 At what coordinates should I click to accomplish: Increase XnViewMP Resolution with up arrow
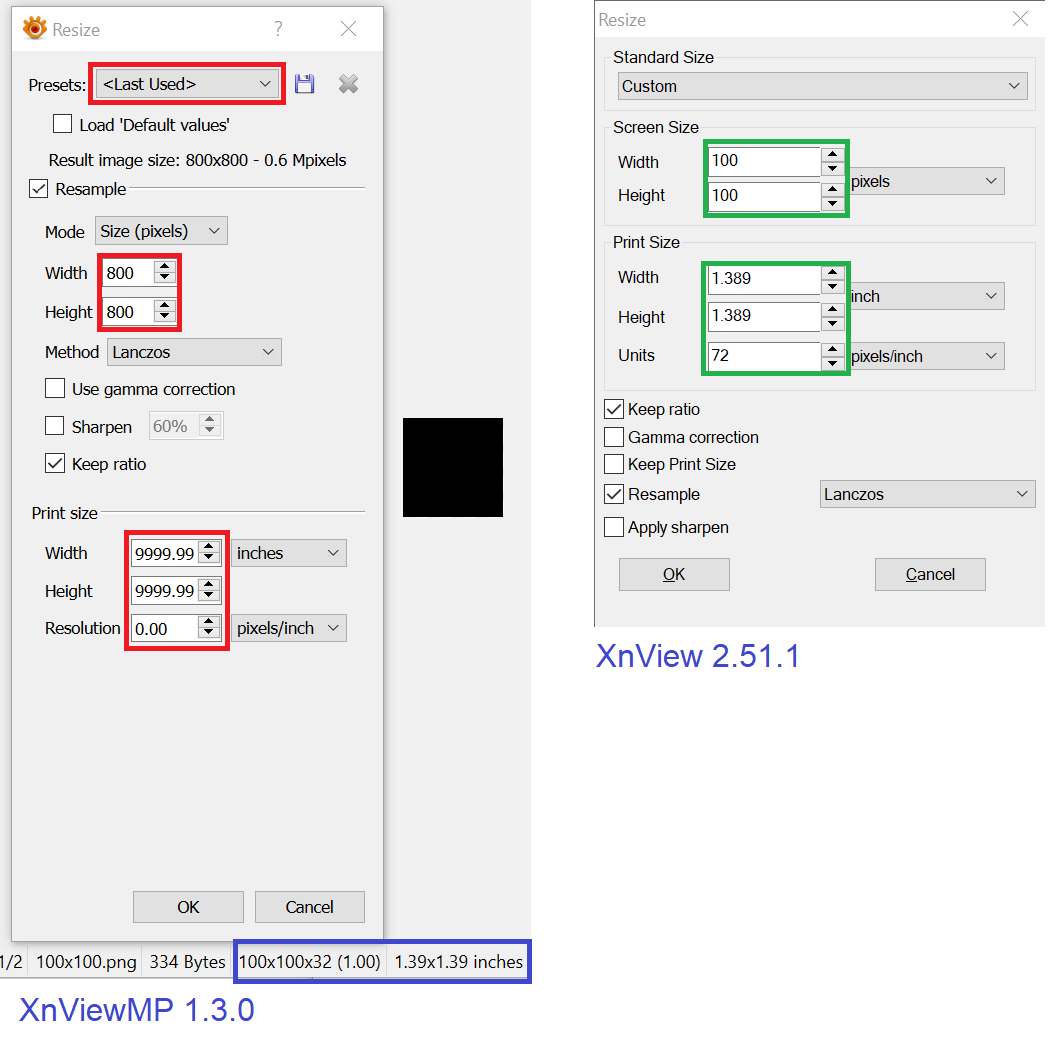pos(209,622)
